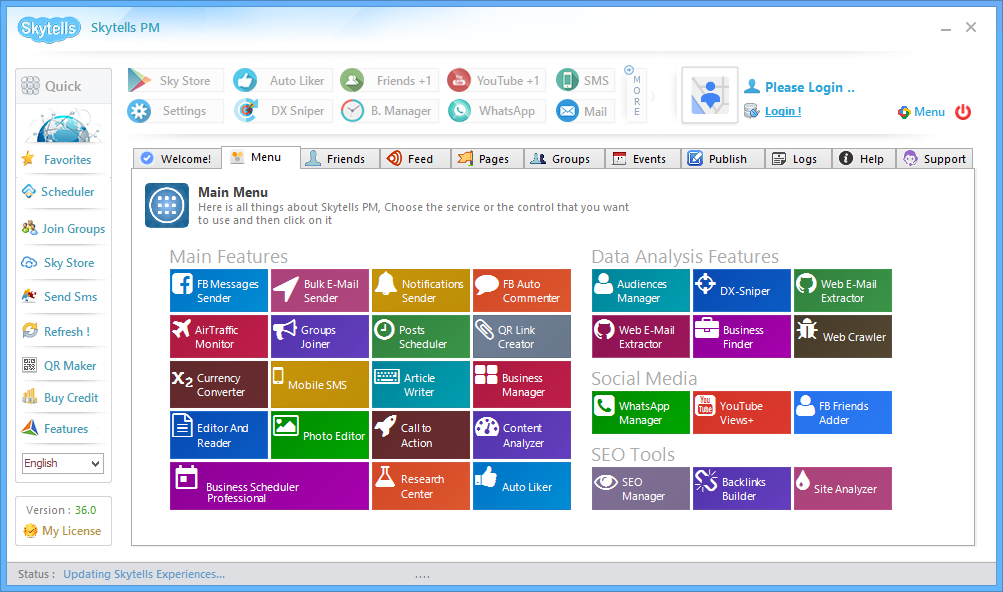Click the YouTube +1 toolbar button
The width and height of the screenshot is (1003, 592).
coord(496,81)
